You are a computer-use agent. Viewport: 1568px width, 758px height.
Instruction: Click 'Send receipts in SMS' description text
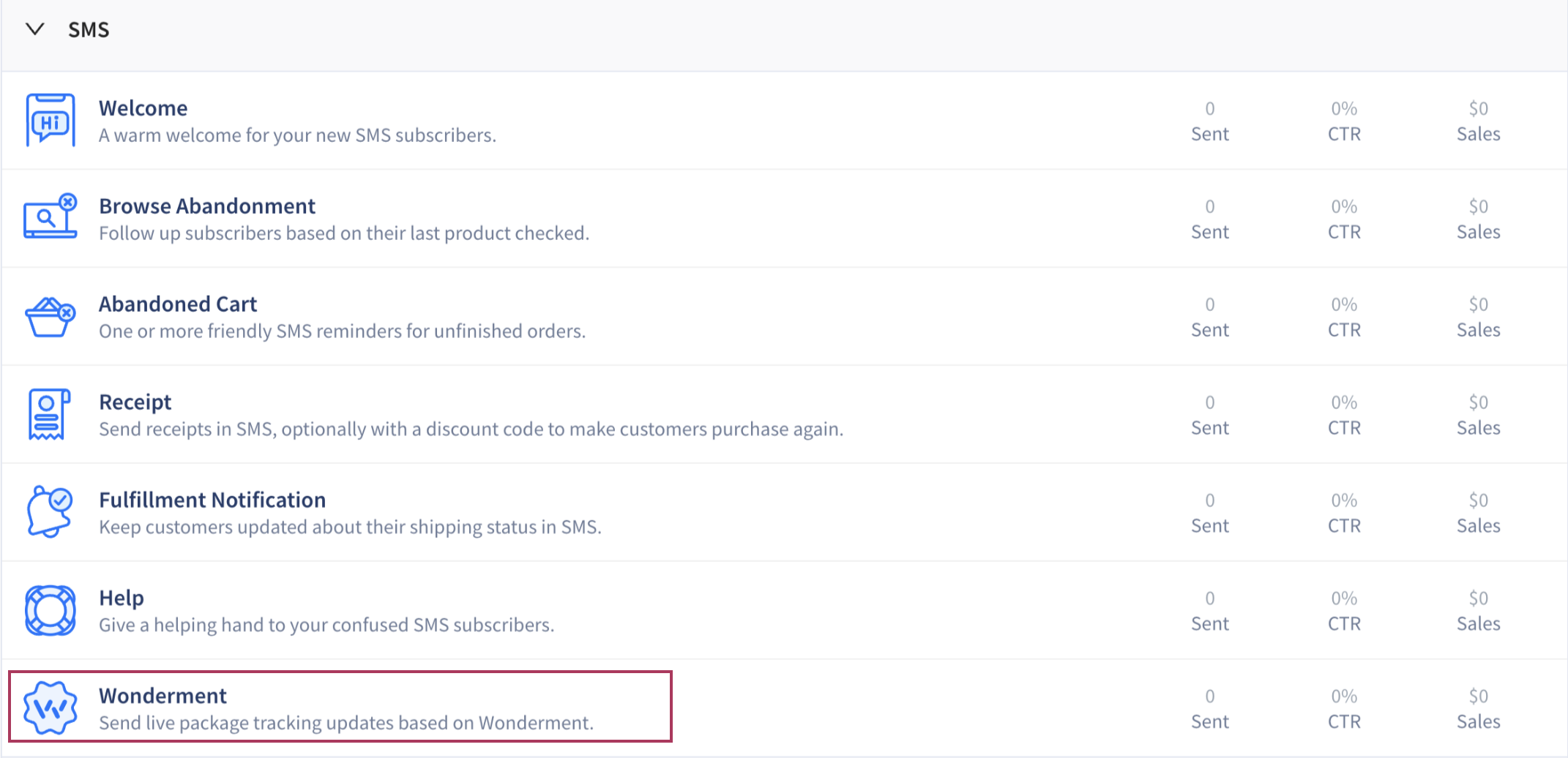click(x=471, y=429)
